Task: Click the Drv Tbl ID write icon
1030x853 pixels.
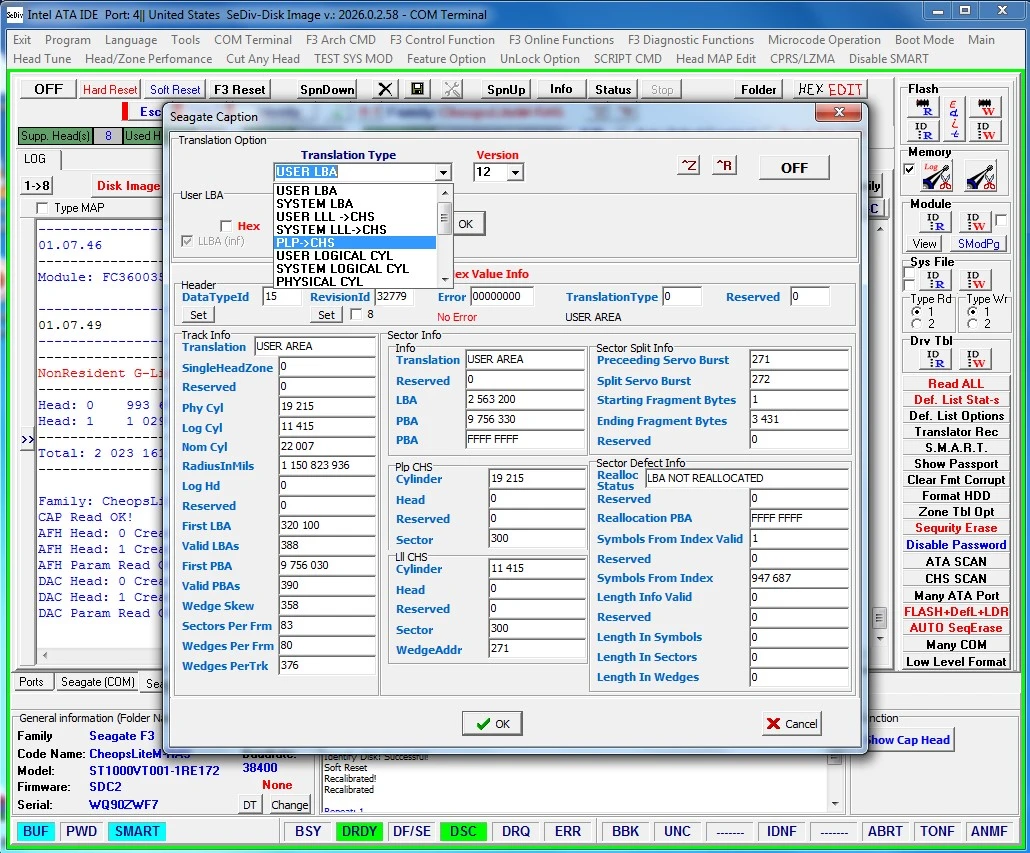Action: pos(975,359)
